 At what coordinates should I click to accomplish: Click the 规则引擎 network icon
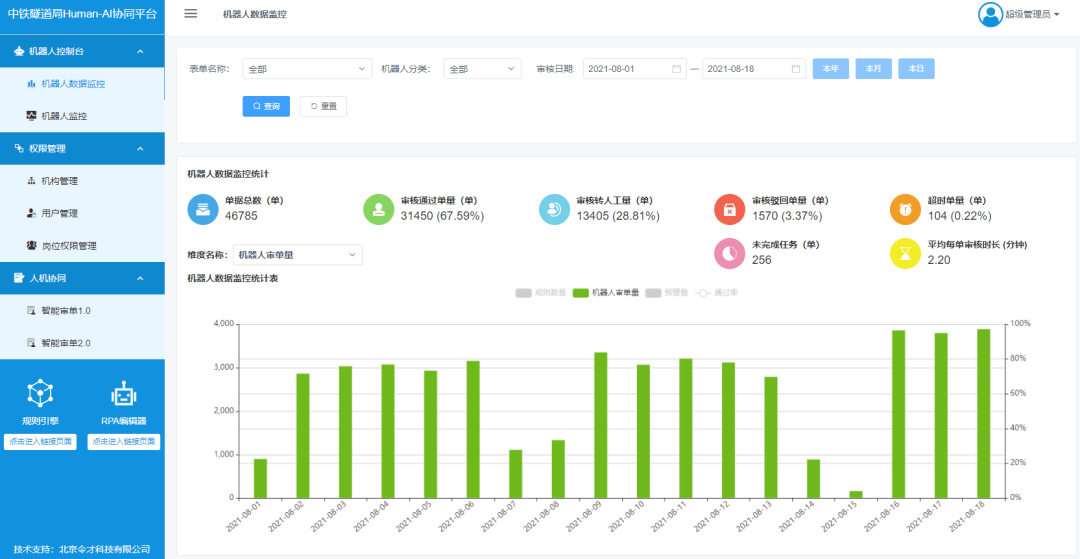pyautogui.click(x=39, y=393)
